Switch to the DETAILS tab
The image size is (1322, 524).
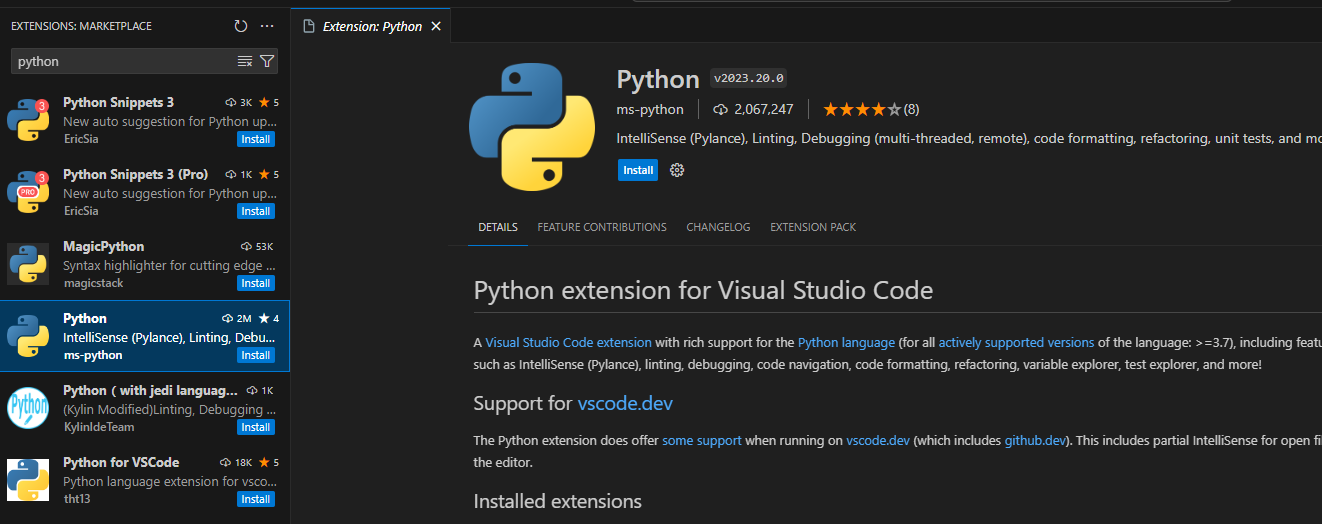coord(497,227)
